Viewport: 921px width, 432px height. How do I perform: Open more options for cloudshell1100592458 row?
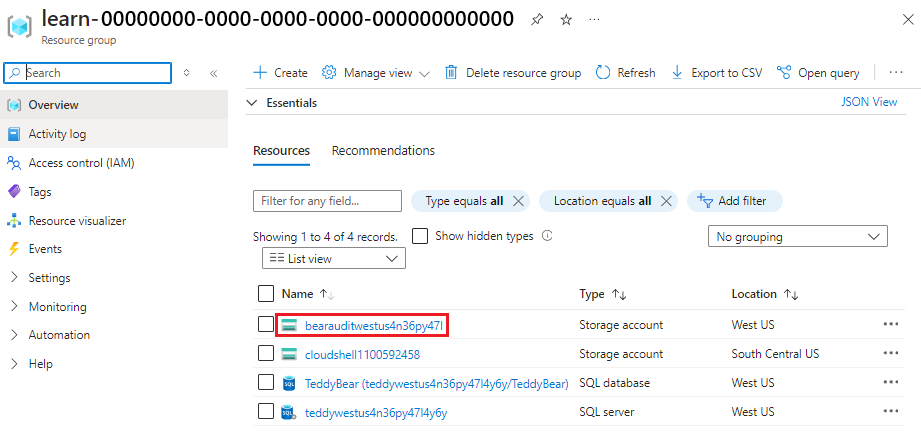click(x=890, y=353)
